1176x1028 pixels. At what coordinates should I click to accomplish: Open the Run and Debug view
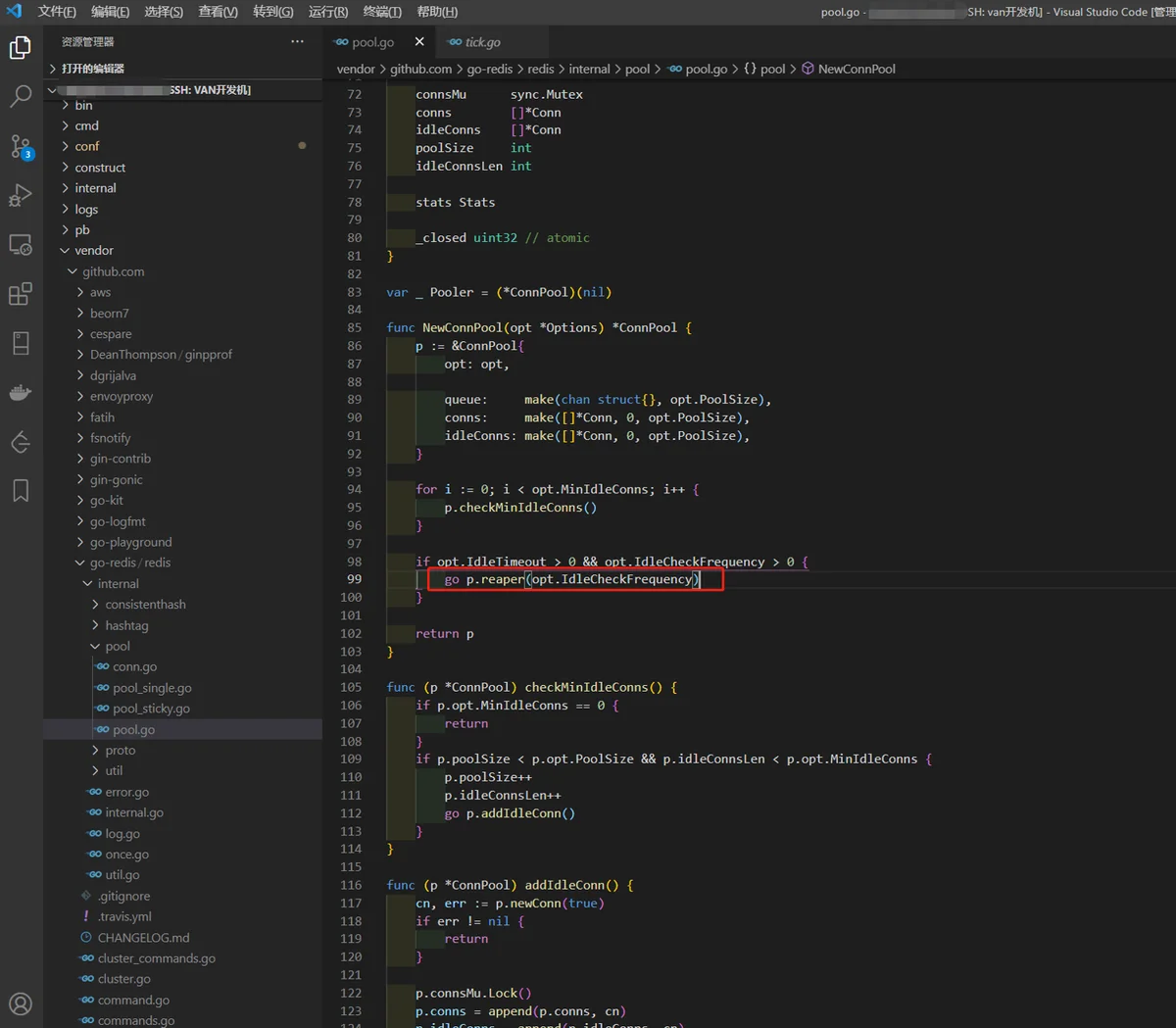pyautogui.click(x=21, y=195)
